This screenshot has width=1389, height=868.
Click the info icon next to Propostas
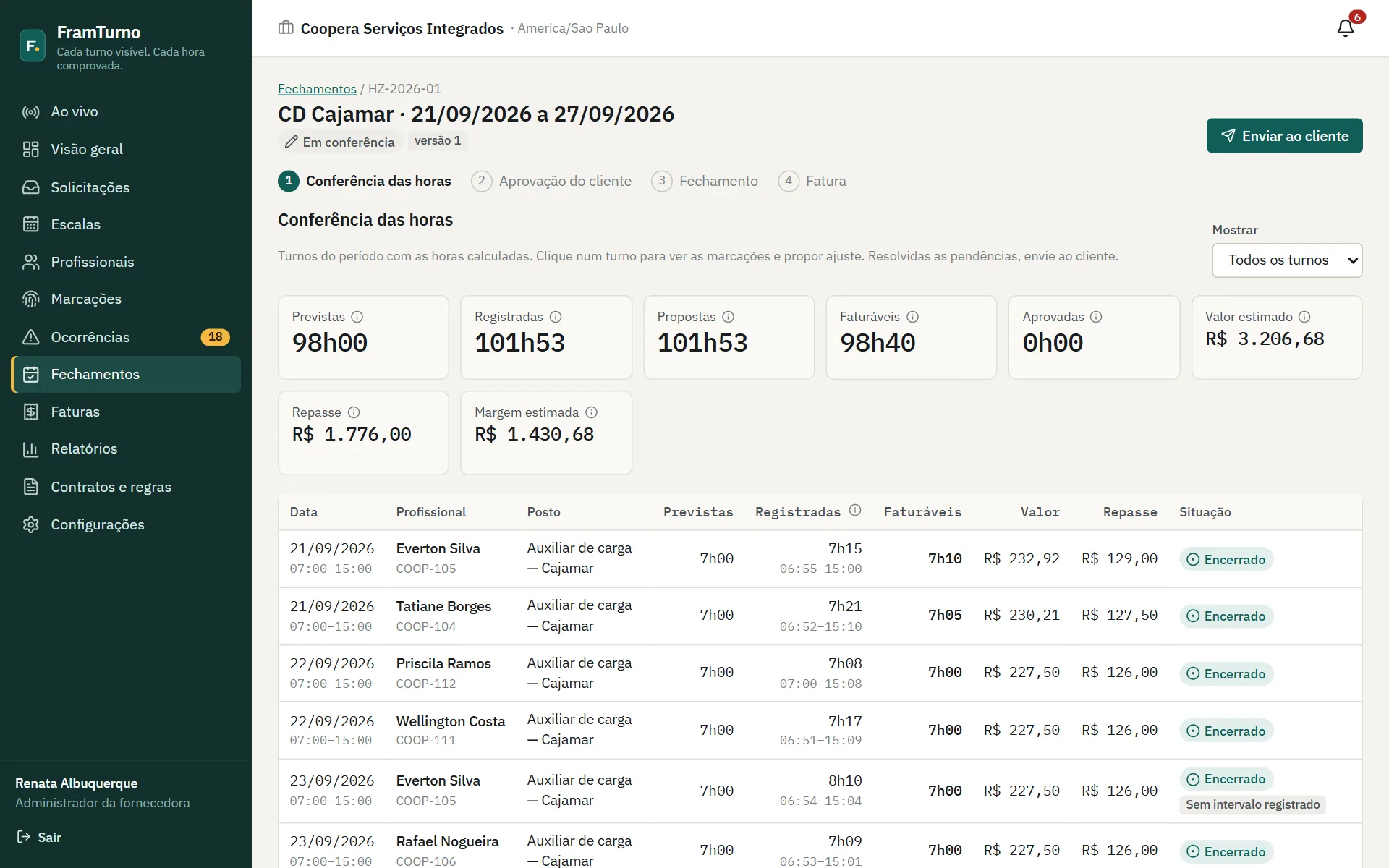tap(729, 317)
